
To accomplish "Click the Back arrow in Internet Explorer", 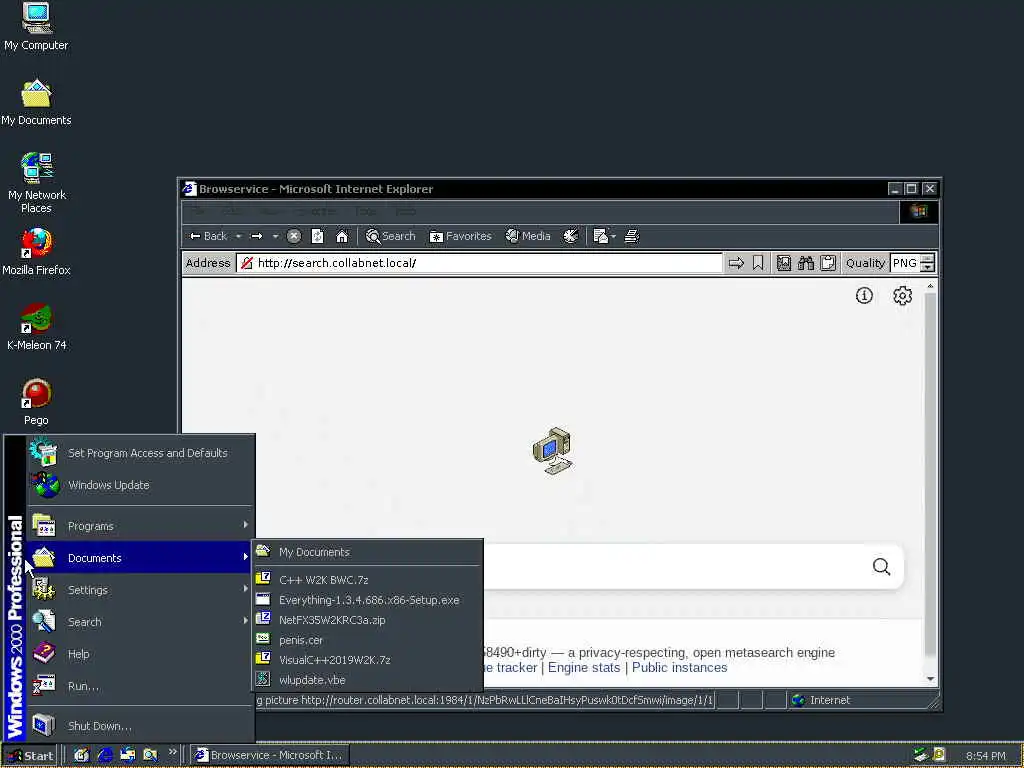I will 208,236.
